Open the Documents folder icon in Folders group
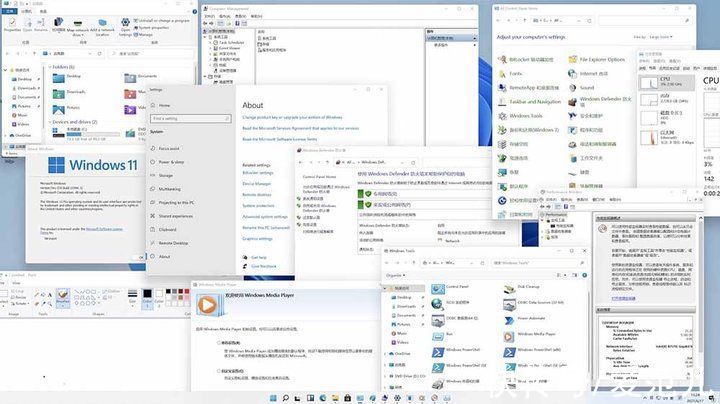The height and width of the screenshot is (404, 720). pyautogui.click(x=130, y=79)
